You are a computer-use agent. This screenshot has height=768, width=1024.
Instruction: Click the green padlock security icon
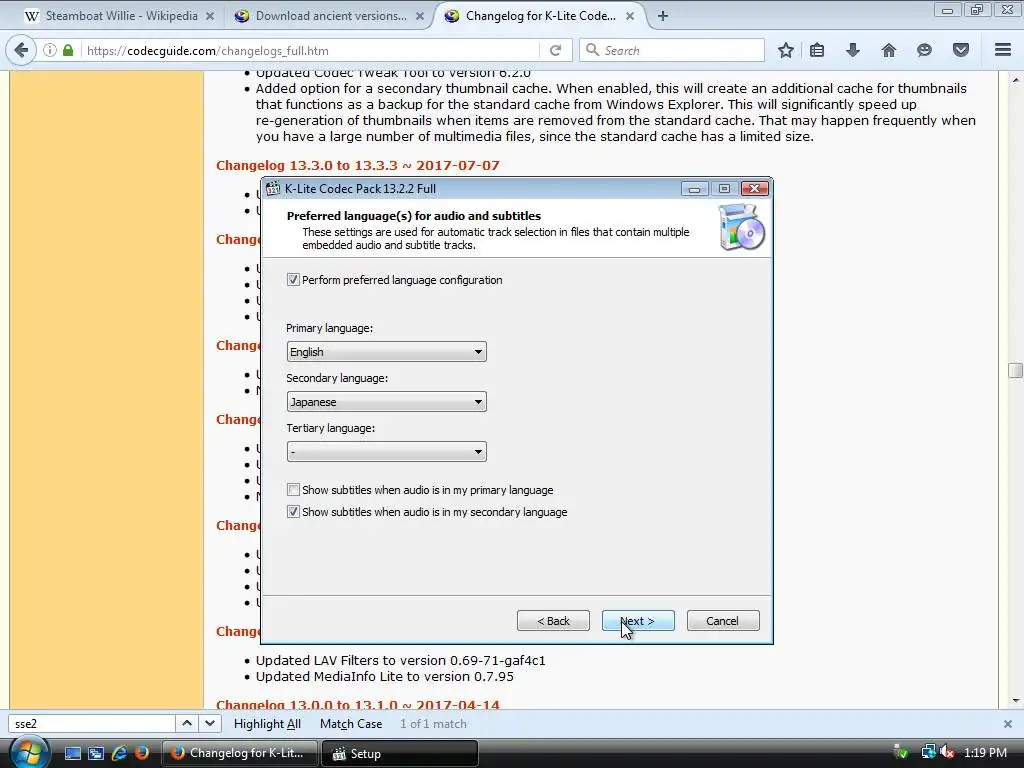coord(68,50)
